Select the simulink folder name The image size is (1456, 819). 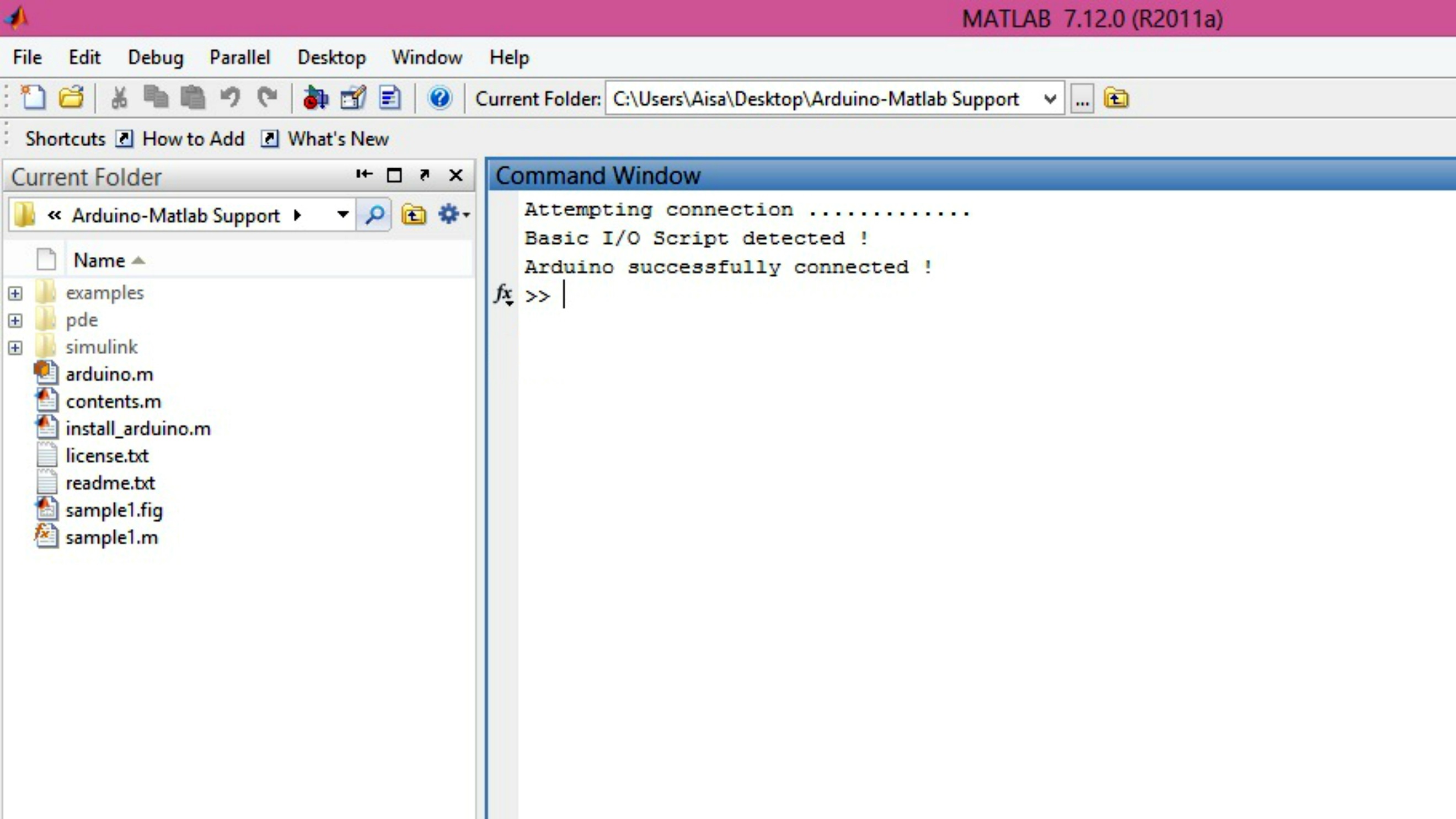101,347
